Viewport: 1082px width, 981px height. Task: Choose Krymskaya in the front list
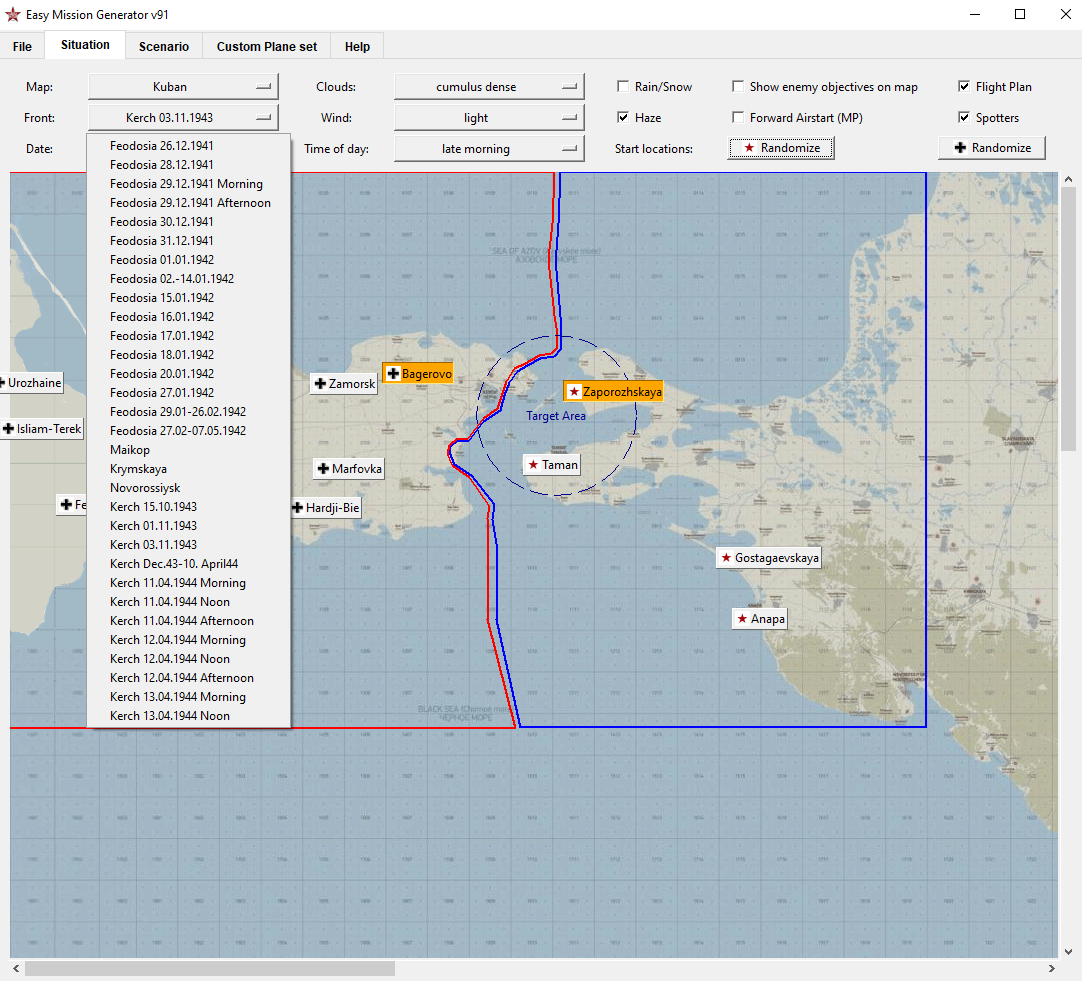click(x=188, y=469)
